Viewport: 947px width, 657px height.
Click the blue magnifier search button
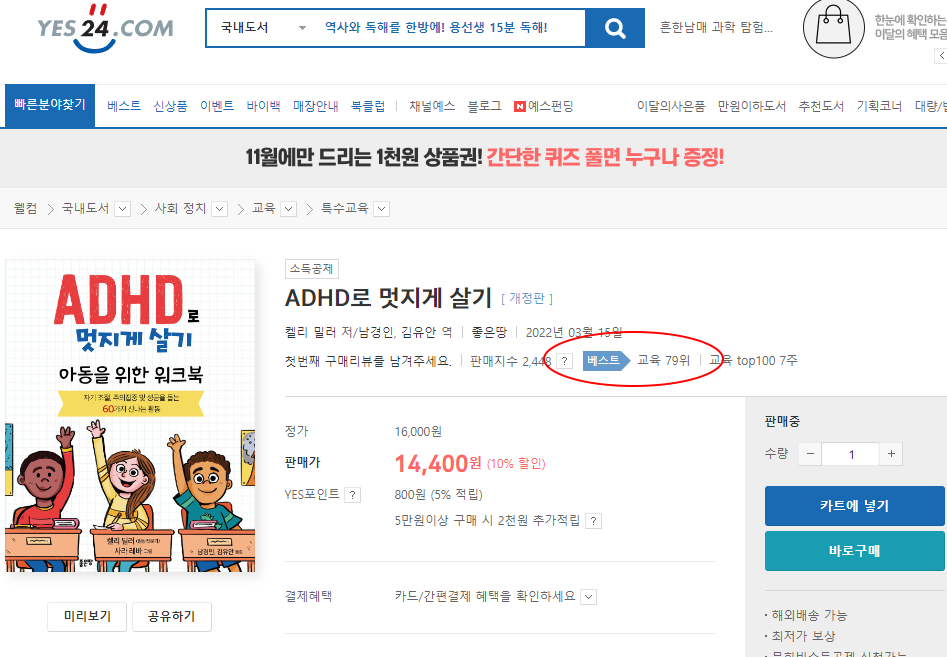tap(615, 28)
